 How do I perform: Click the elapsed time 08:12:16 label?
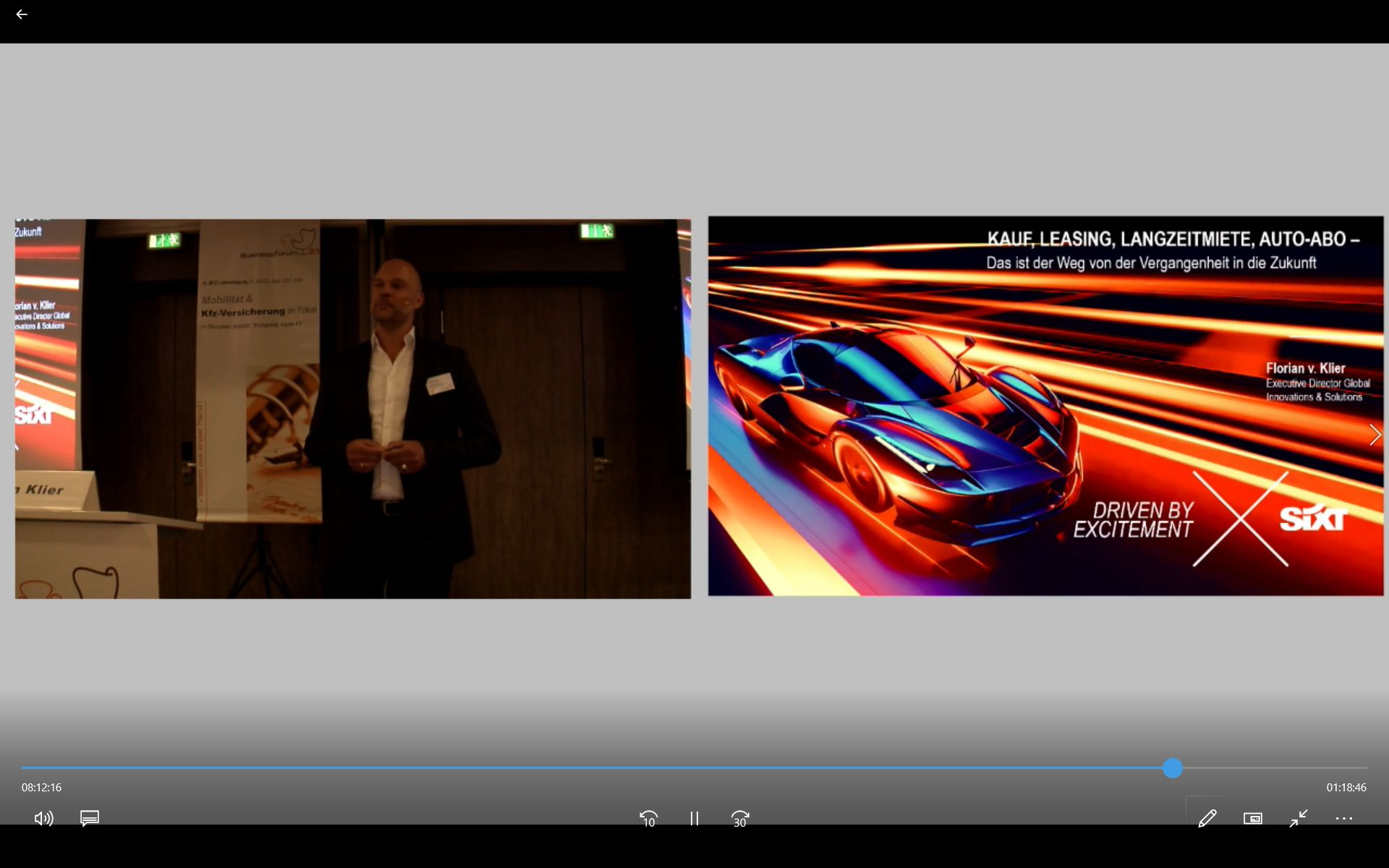pyautogui.click(x=41, y=787)
